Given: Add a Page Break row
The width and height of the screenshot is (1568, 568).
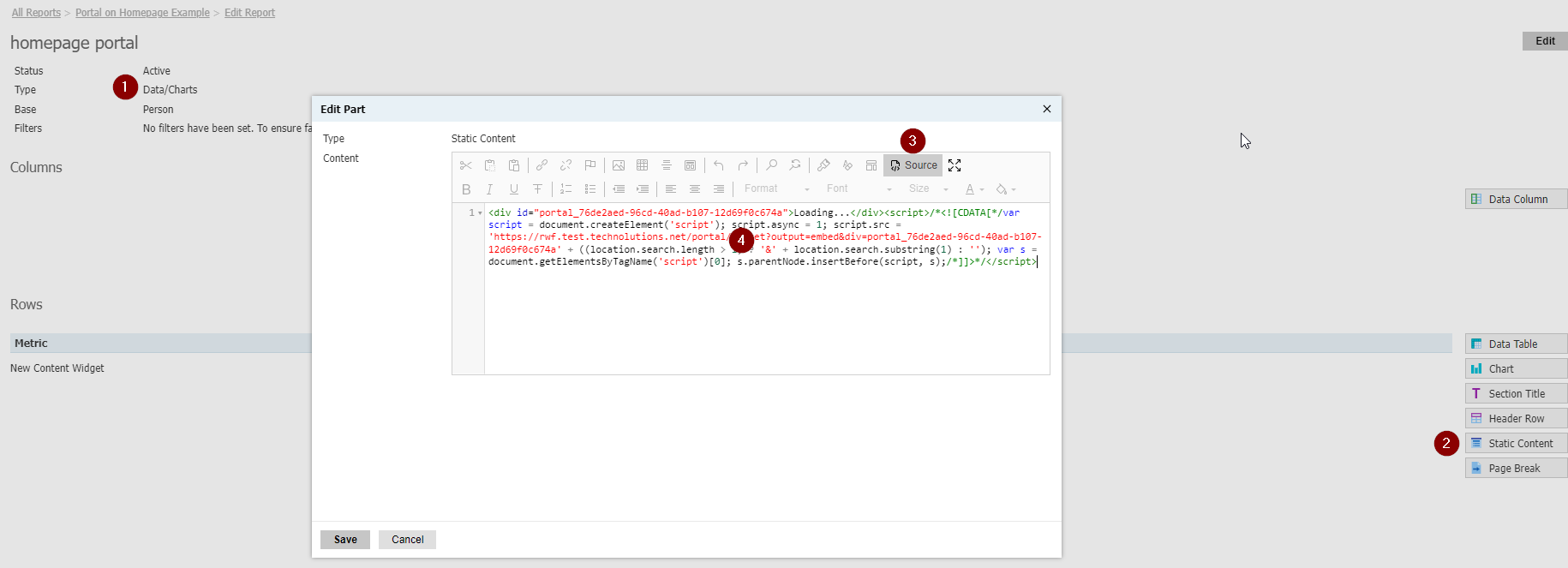Looking at the screenshot, I should point(1517,468).
